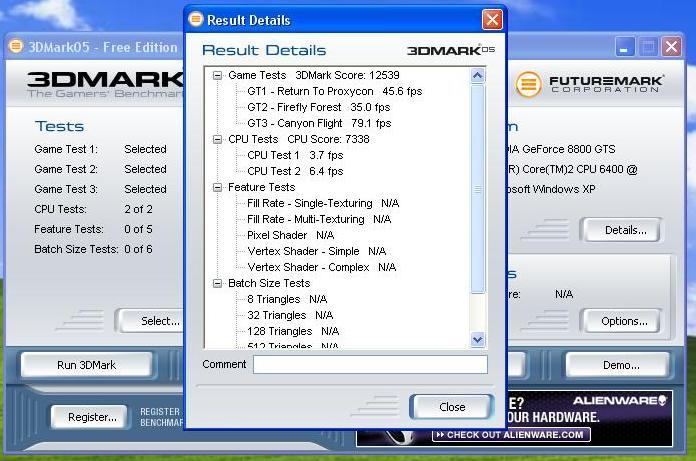
Task: Click 'CPU Tests:' 2 of 2 entry
Action: tap(93, 209)
